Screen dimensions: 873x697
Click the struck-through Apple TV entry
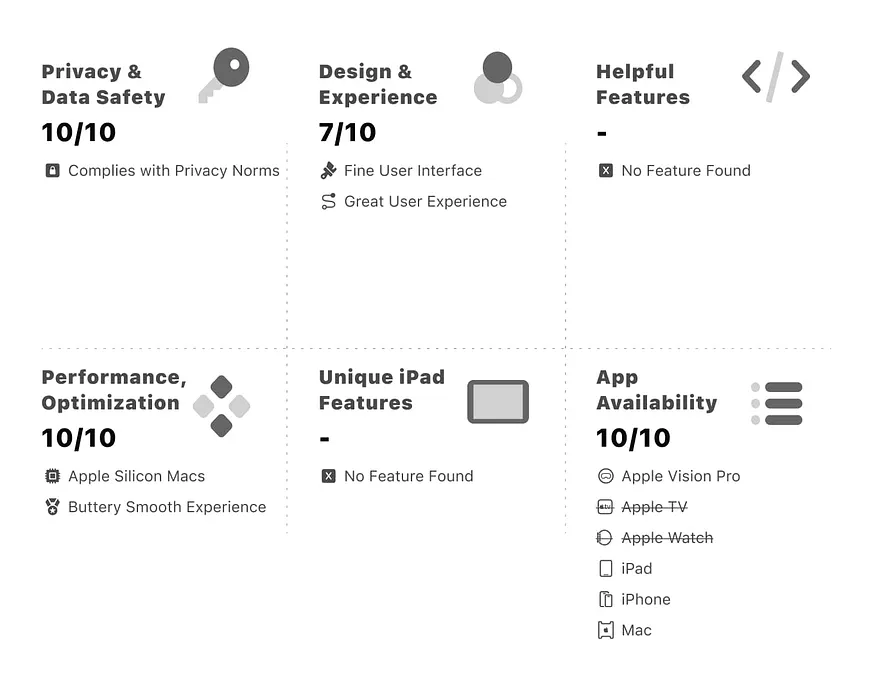pyautogui.click(x=643, y=507)
